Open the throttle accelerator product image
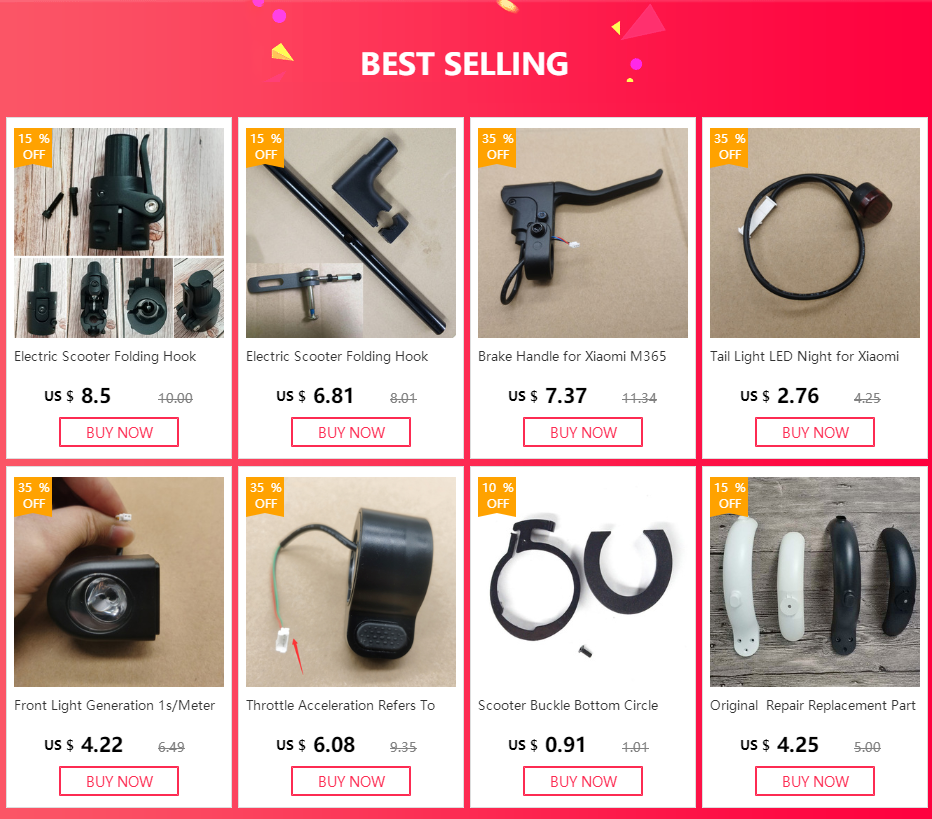The height and width of the screenshot is (819, 932). [x=351, y=582]
